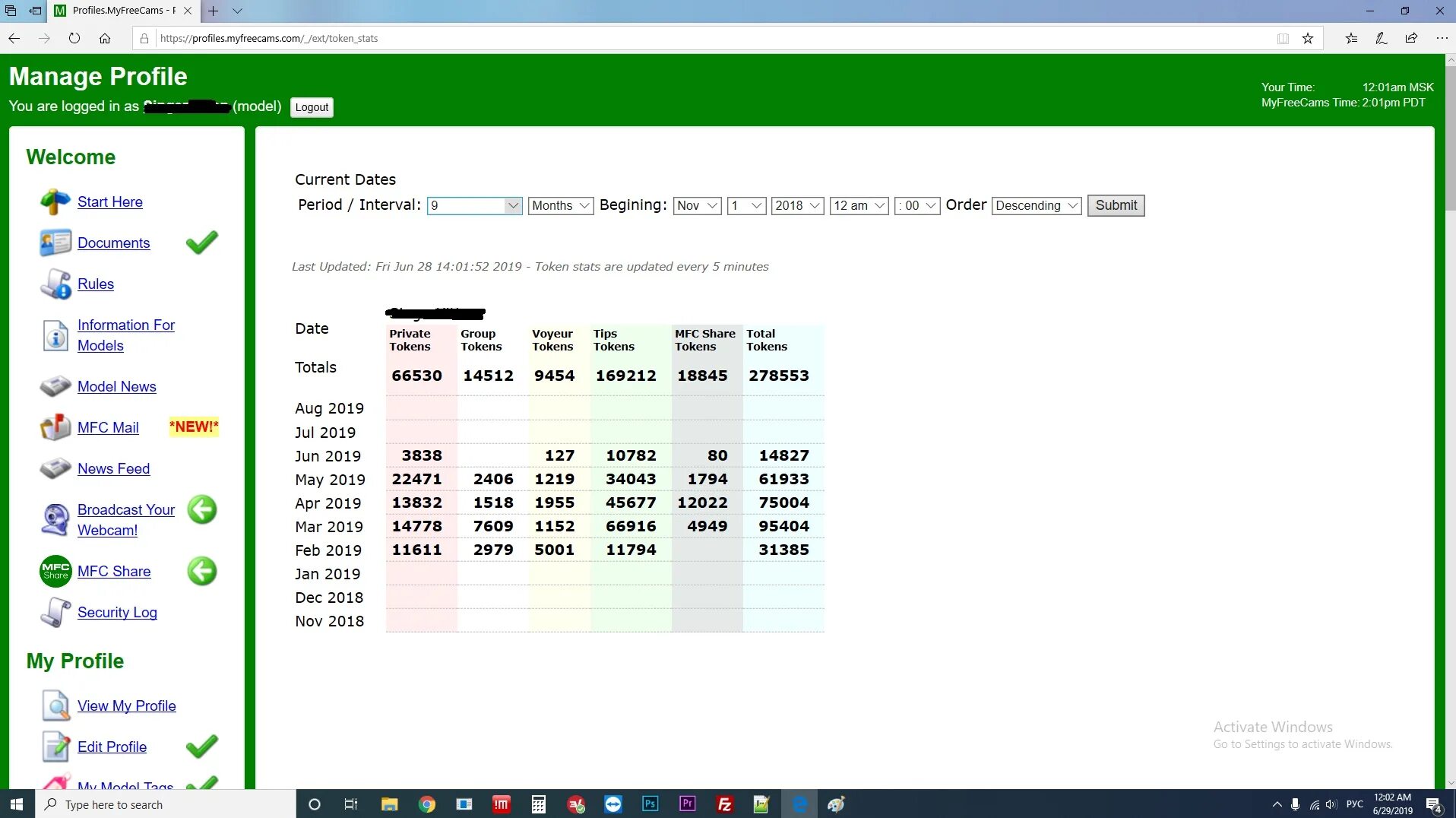The width and height of the screenshot is (1456, 818).
Task: Click the Model News icon
Action: click(x=55, y=386)
